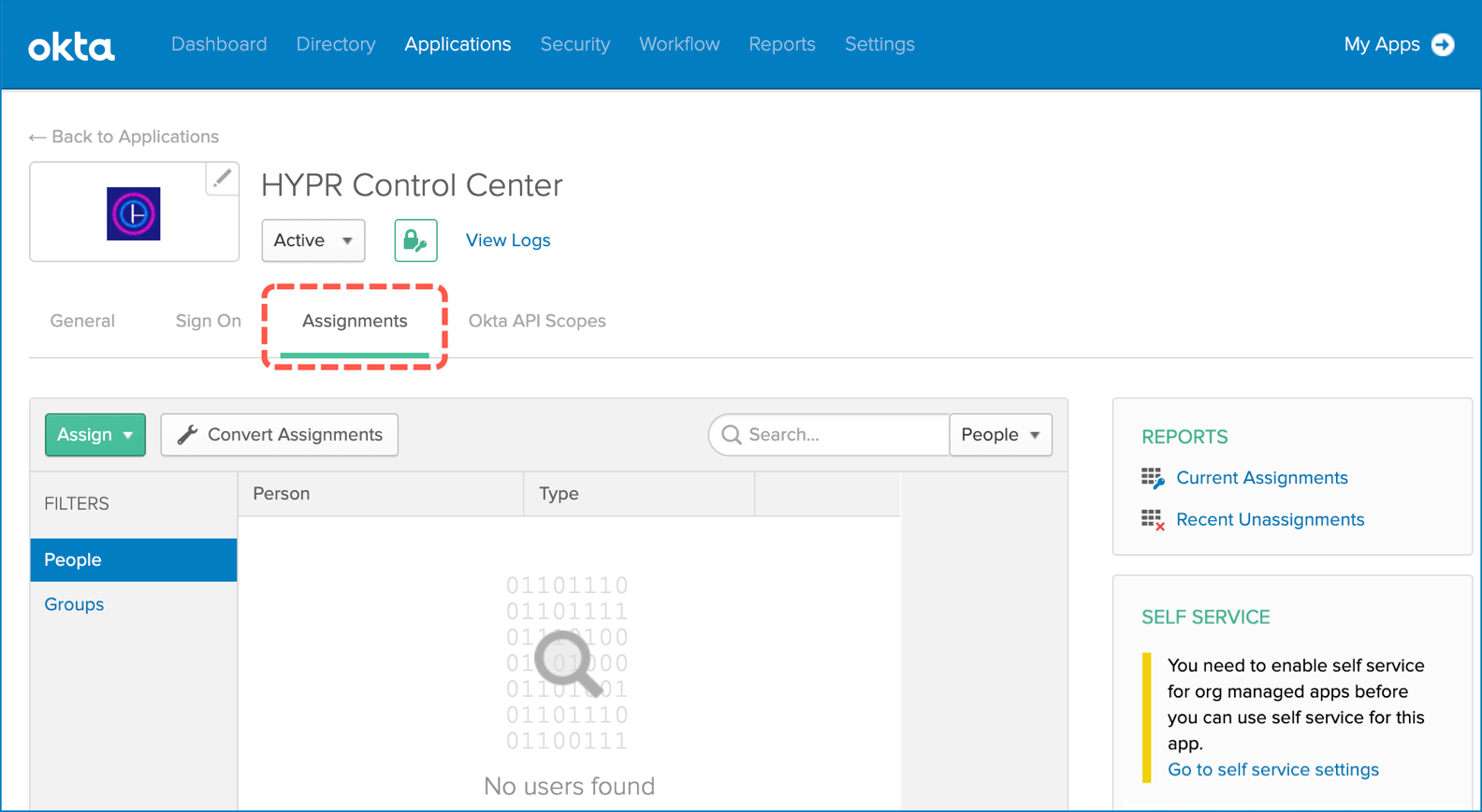
Task: Switch to the Okta API Scopes tab
Action: [537, 321]
